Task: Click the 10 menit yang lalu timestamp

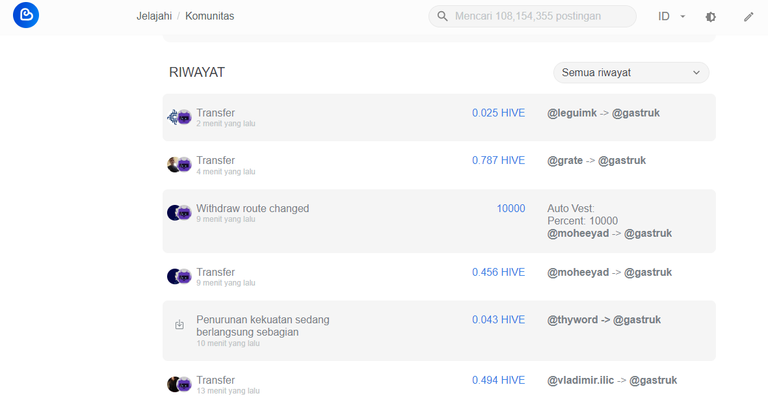Action: pyautogui.click(x=228, y=343)
